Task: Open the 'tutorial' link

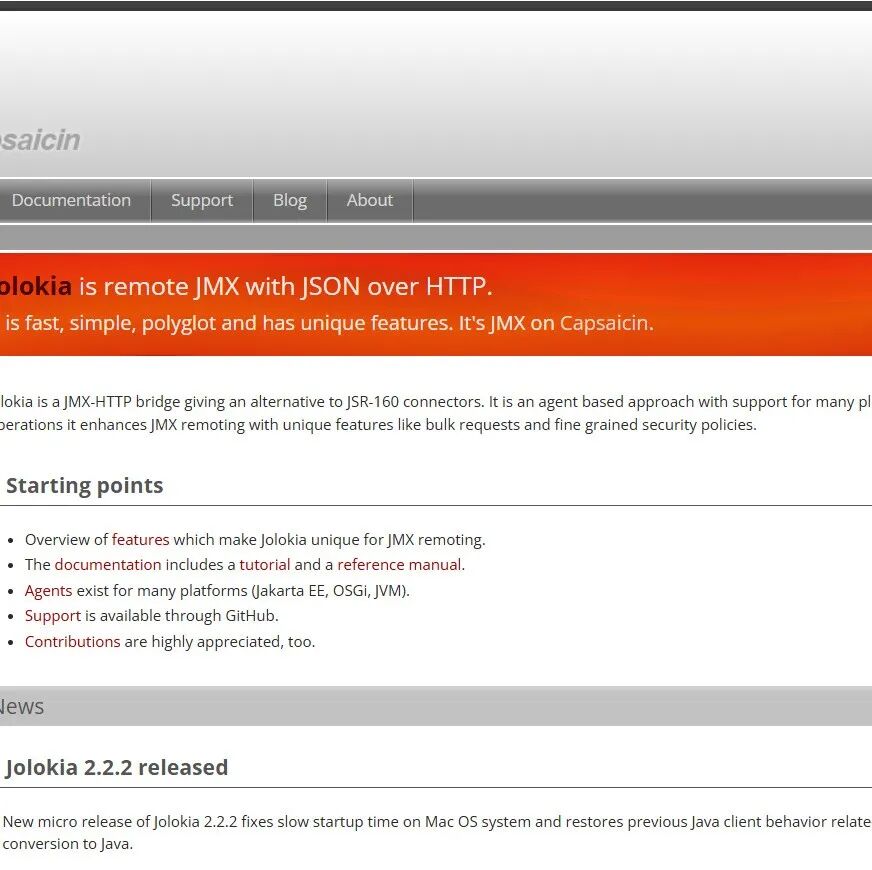Action: point(265,565)
